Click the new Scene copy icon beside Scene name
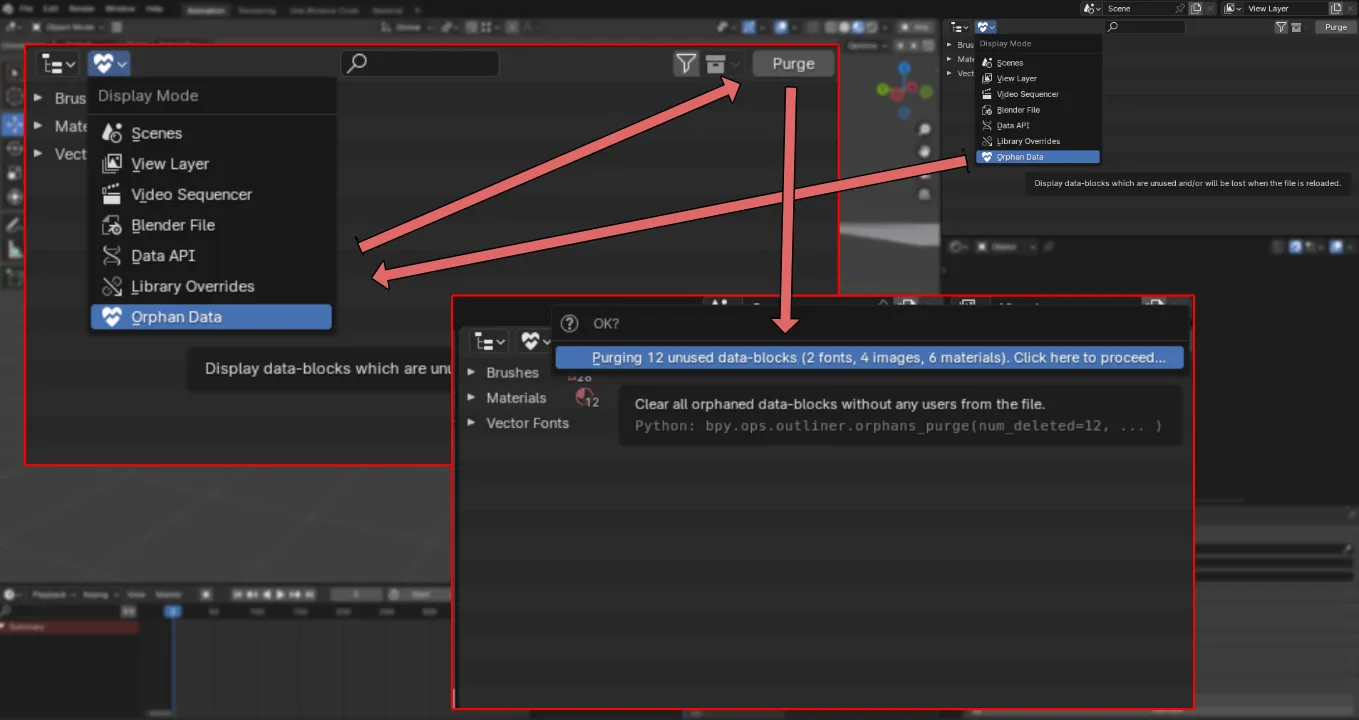Image resolution: width=1359 pixels, height=720 pixels. pos(1195,8)
